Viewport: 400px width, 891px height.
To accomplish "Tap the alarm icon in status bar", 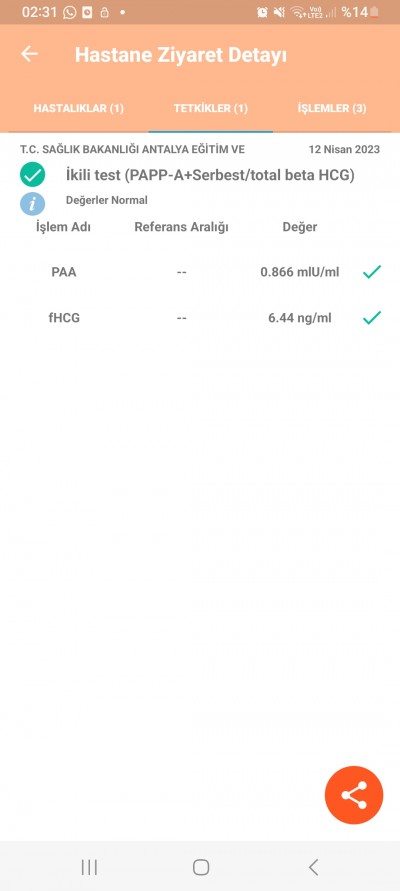I will tap(262, 12).
